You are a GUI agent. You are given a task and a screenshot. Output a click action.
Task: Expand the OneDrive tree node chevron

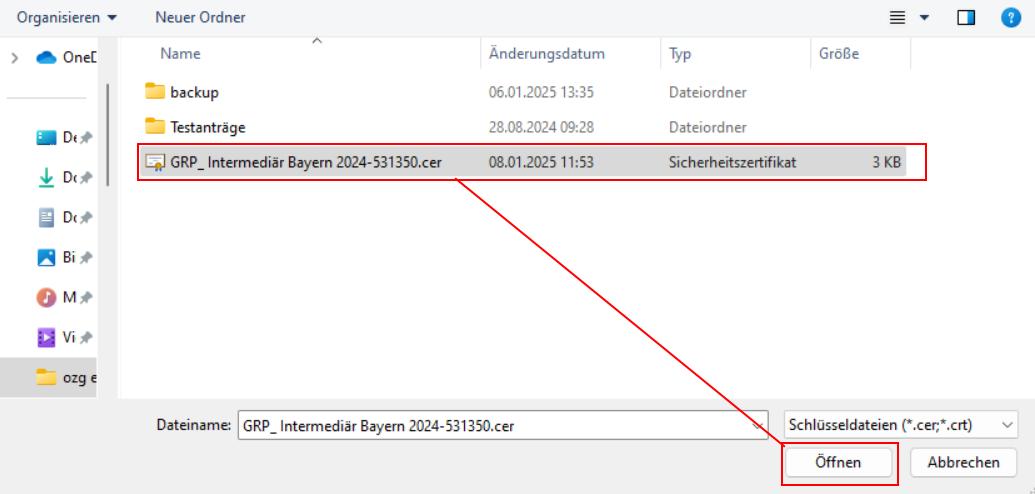click(x=14, y=57)
